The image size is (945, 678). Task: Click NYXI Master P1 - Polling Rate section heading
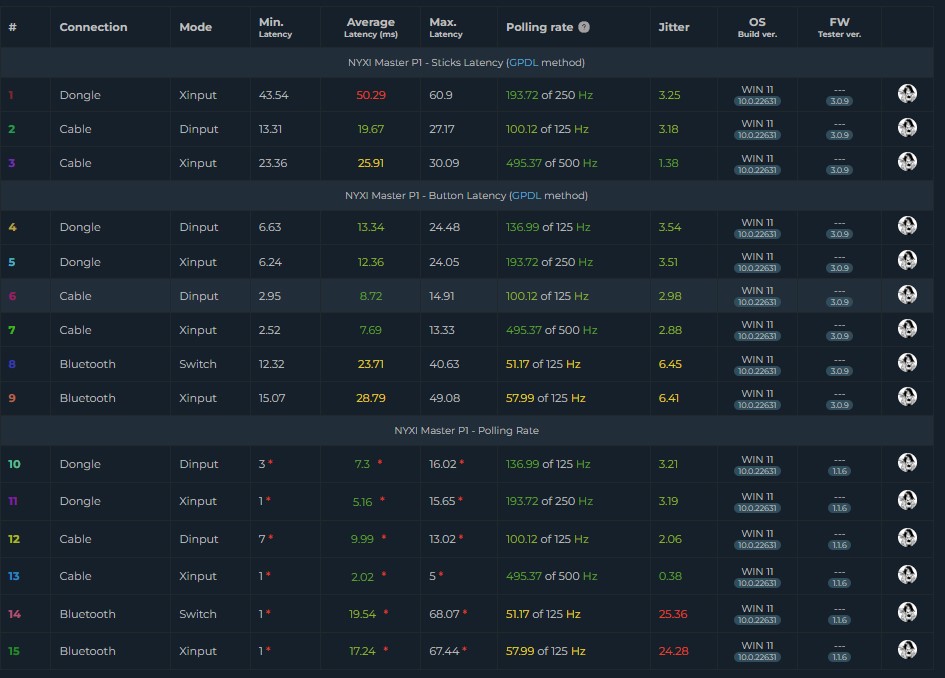click(x=466, y=431)
